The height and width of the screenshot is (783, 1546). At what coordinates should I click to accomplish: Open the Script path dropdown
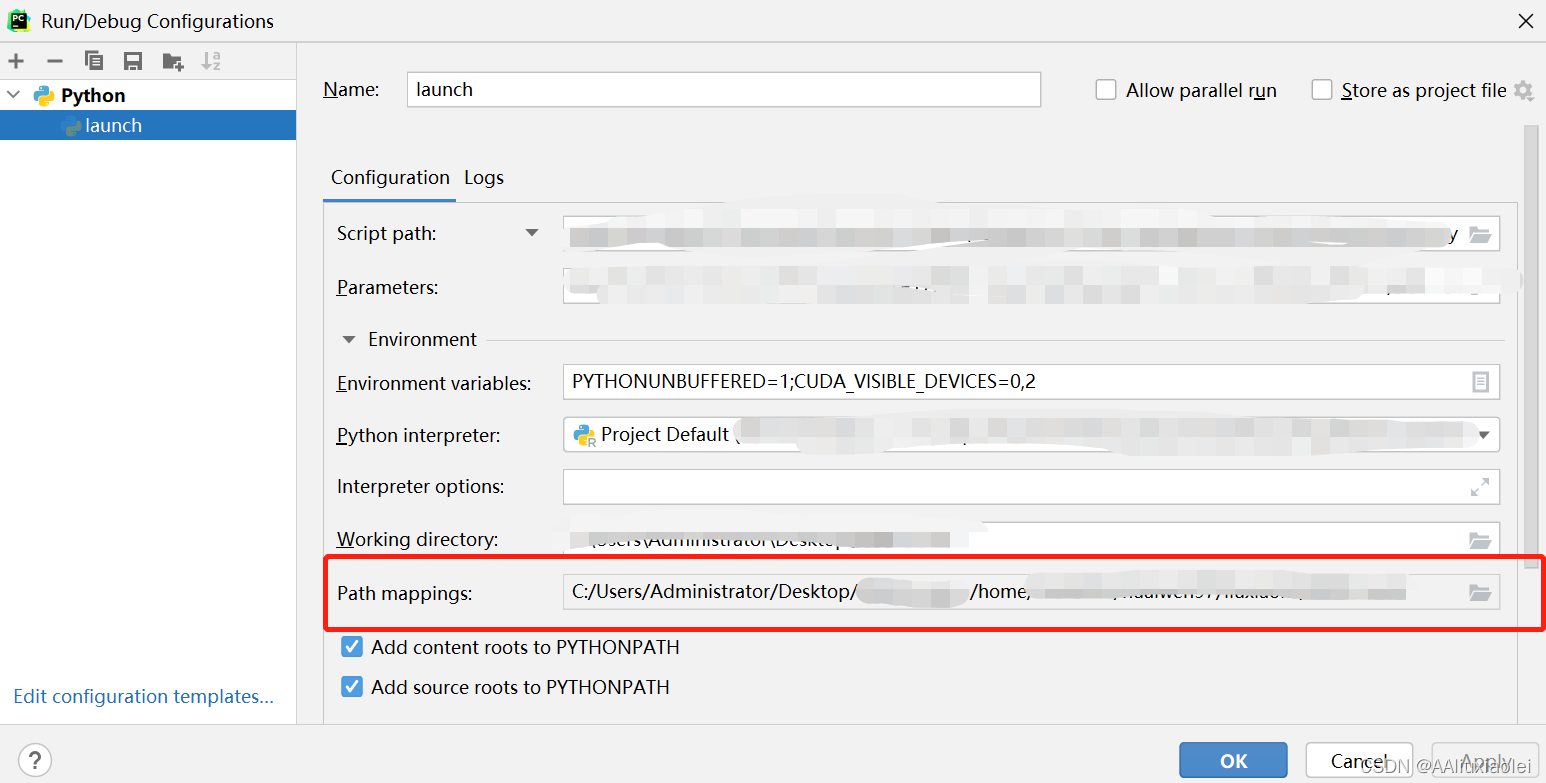click(533, 232)
